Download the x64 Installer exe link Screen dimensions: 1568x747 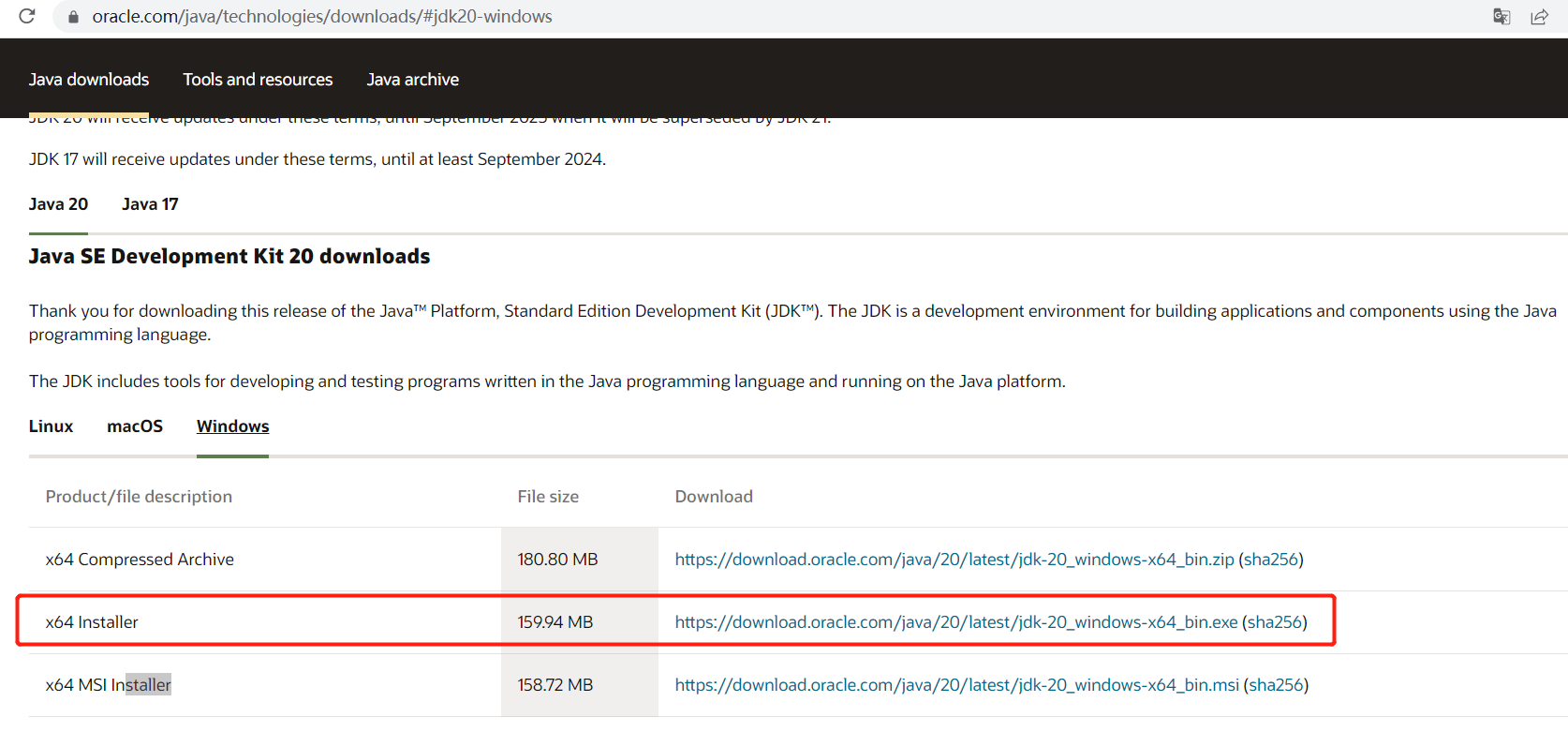tap(955, 622)
